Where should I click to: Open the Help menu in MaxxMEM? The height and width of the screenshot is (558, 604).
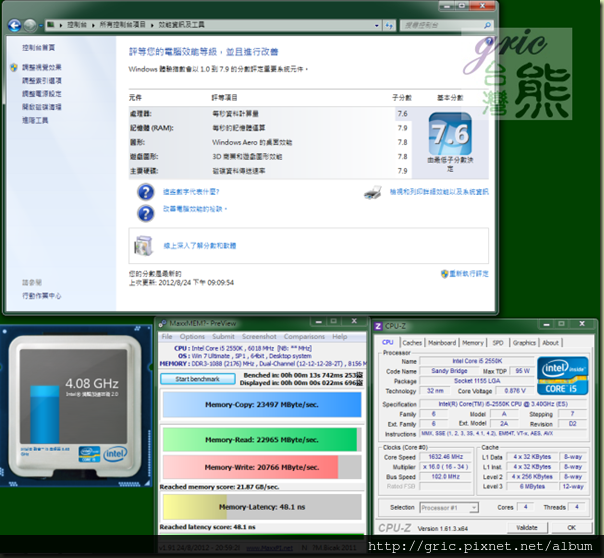pos(340,337)
